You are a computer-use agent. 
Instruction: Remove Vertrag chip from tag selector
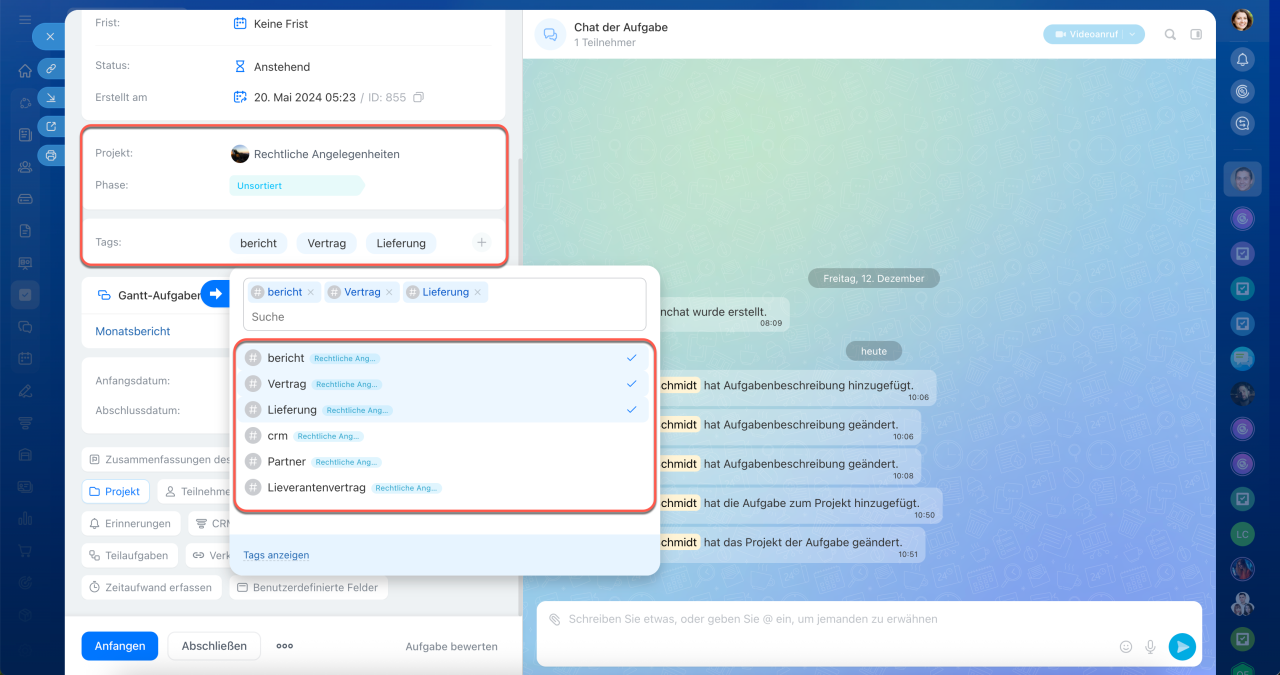(x=389, y=292)
